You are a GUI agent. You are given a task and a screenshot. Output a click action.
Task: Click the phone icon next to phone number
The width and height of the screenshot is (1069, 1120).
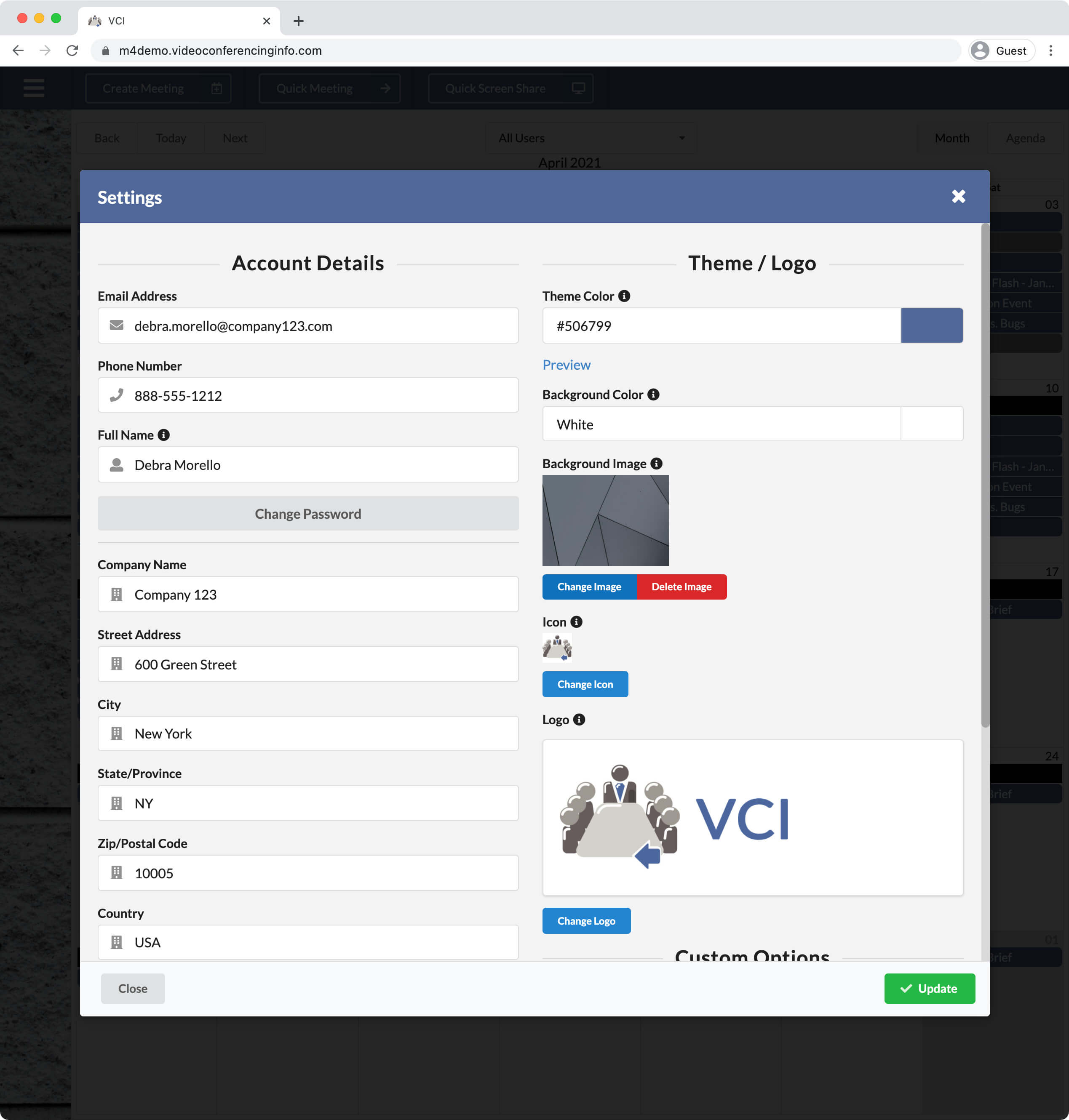click(118, 395)
